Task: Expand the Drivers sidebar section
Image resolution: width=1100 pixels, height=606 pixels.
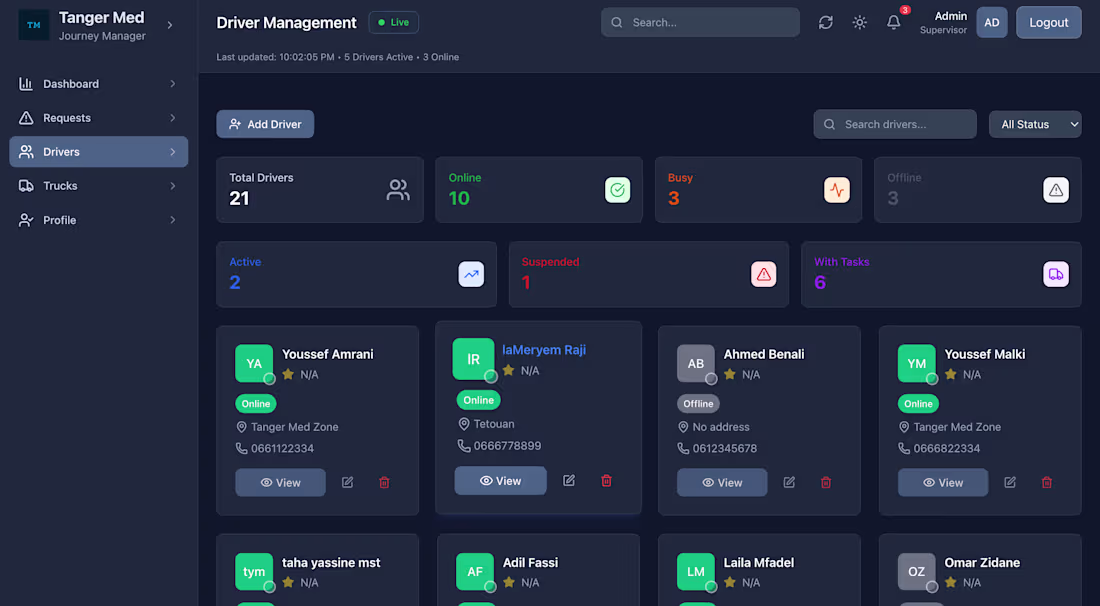Action: pos(98,151)
